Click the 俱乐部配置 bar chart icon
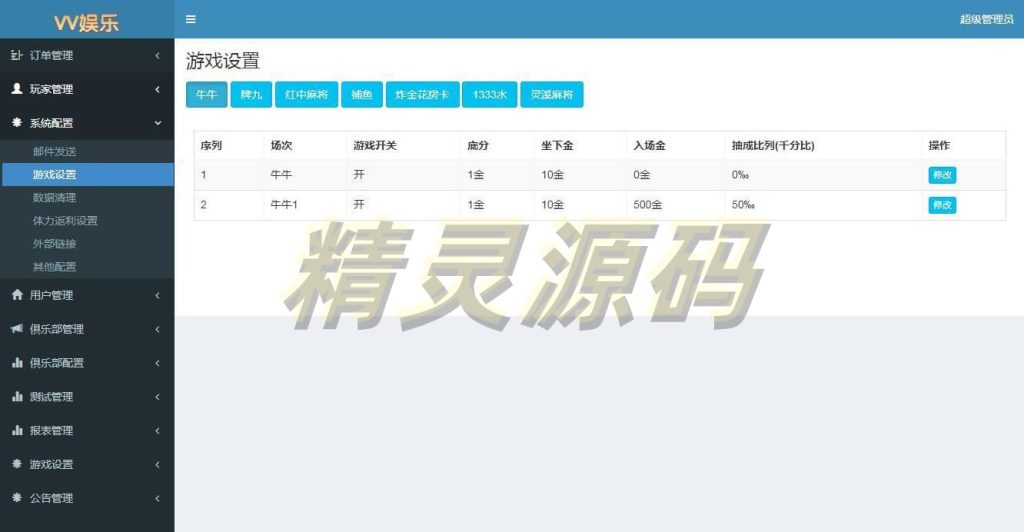This screenshot has height=532, width=1024. (17, 363)
